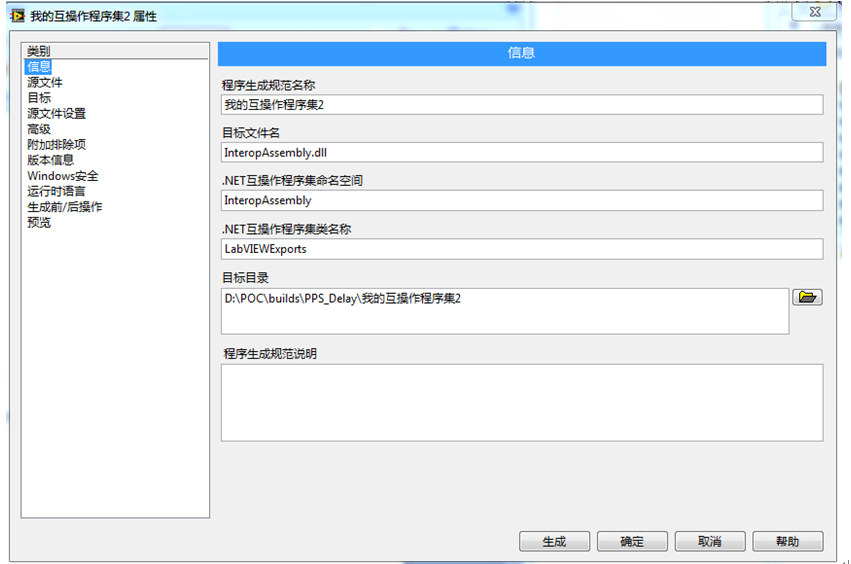Click the .NET互操作程序集命名空间 label
Image resolution: width=851 pixels, height=564 pixels.
click(x=292, y=181)
